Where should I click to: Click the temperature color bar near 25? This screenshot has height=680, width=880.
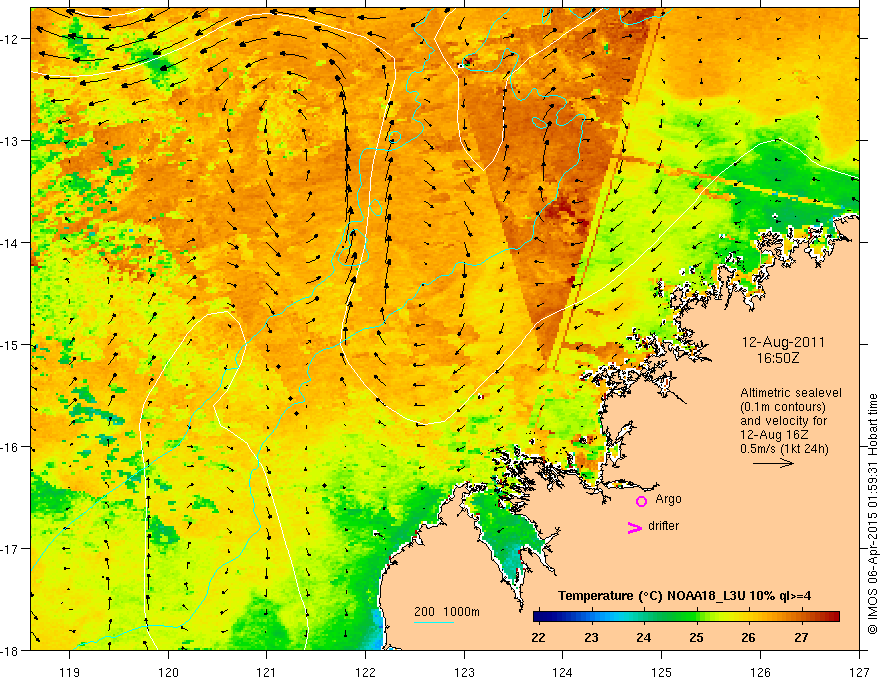(x=697, y=617)
